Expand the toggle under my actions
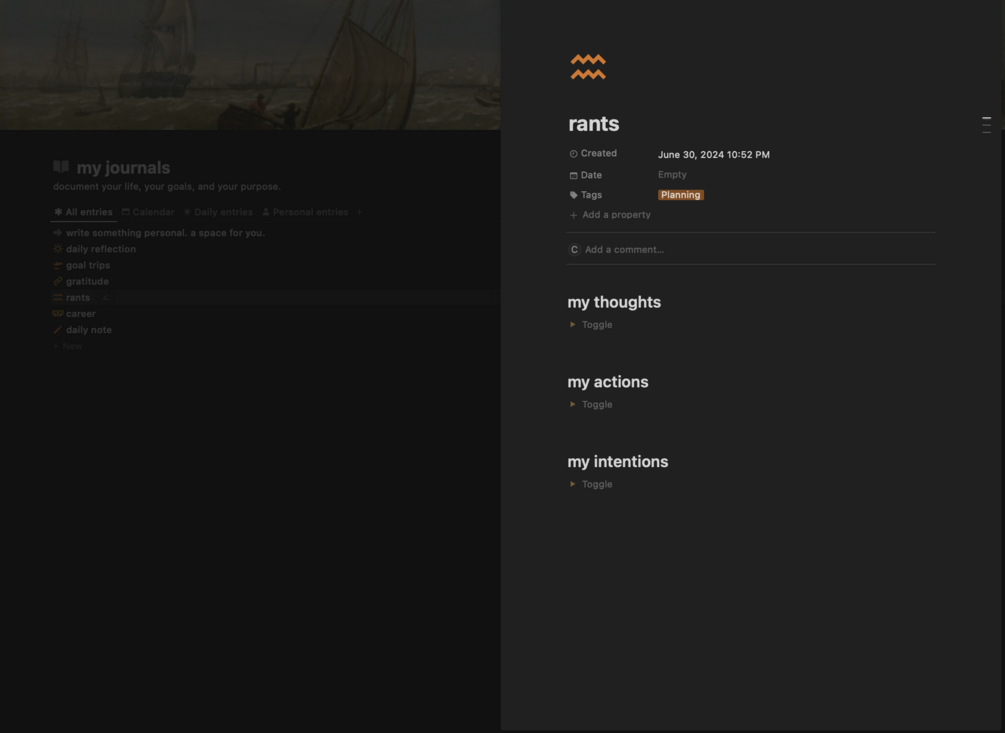The height and width of the screenshot is (733, 1005). 572,404
